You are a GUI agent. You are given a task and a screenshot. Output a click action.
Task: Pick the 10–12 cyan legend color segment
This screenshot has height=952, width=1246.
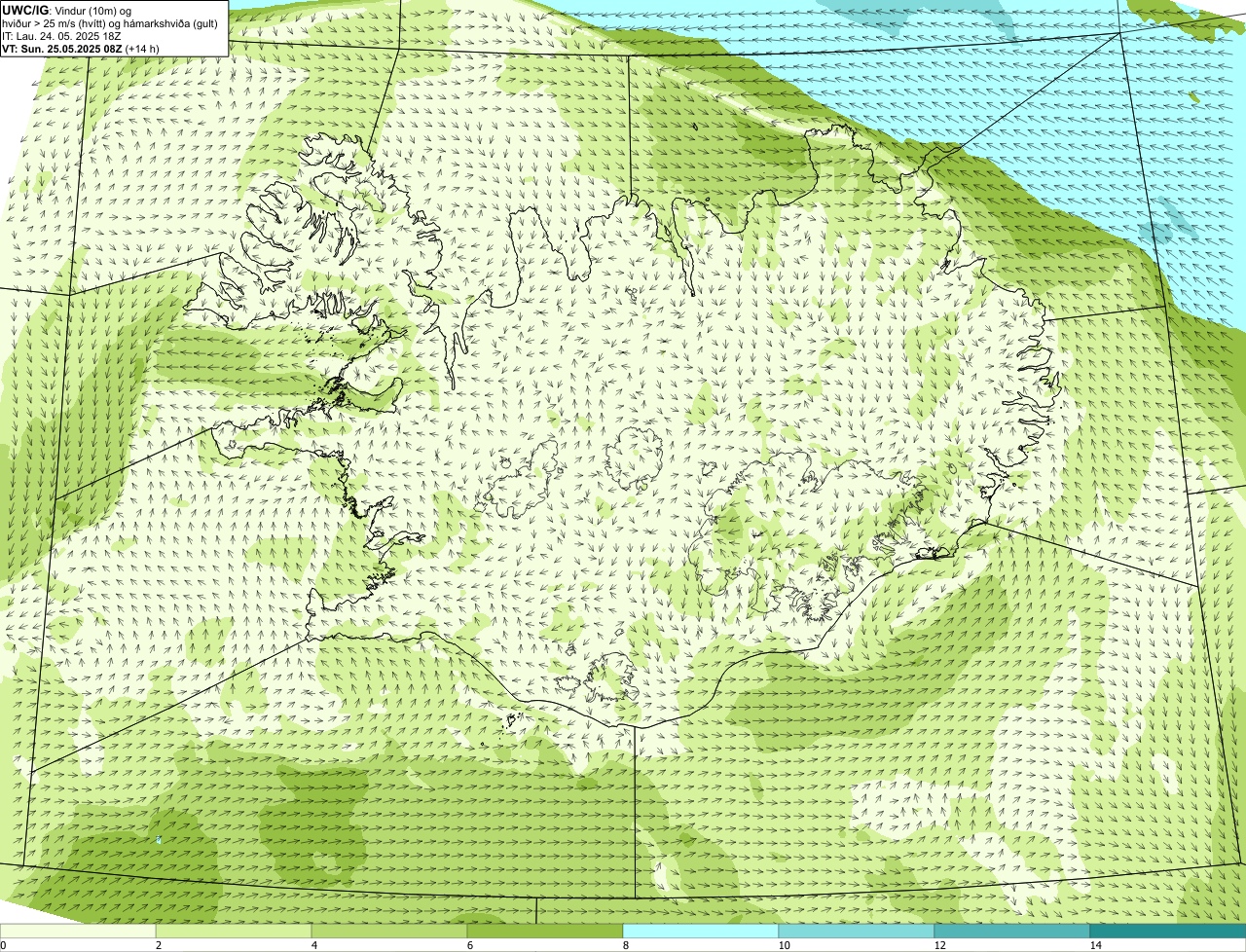(857, 931)
